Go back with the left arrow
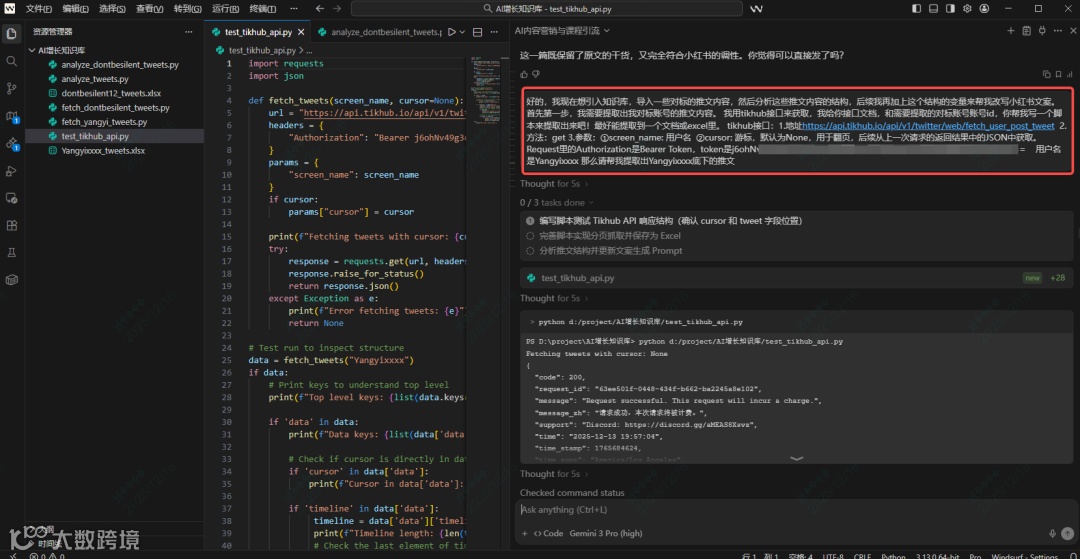Image resolution: width=1080 pixels, height=559 pixels. click(320, 9)
